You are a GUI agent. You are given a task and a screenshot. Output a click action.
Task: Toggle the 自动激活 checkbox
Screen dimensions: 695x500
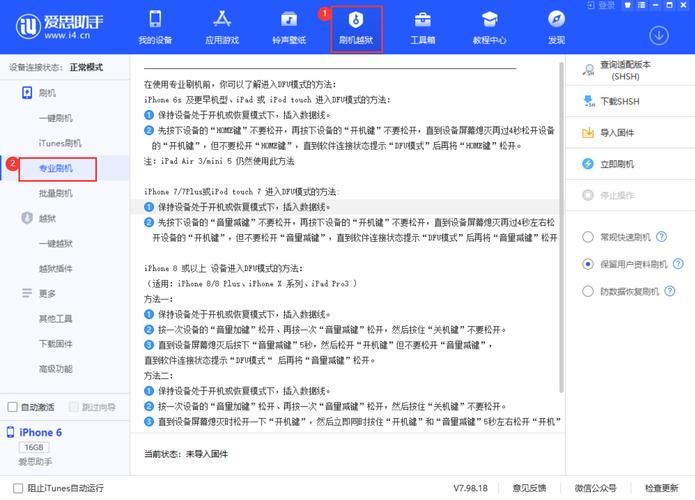12,407
